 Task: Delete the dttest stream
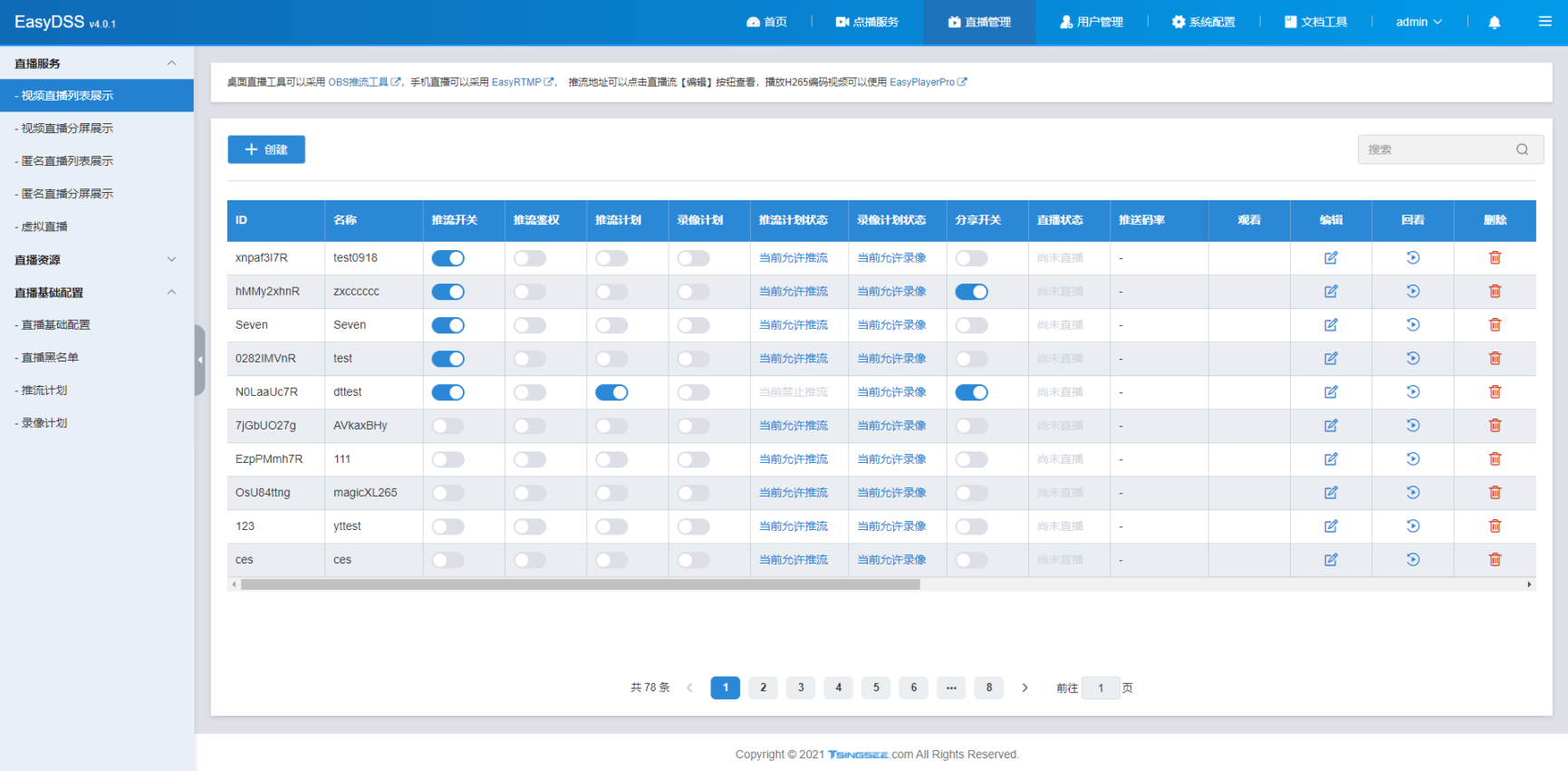[1495, 392]
